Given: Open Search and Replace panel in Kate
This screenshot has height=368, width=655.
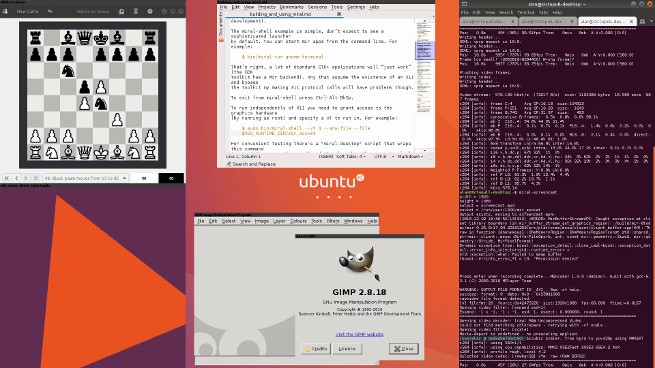Looking at the screenshot, I should tap(251, 164).
